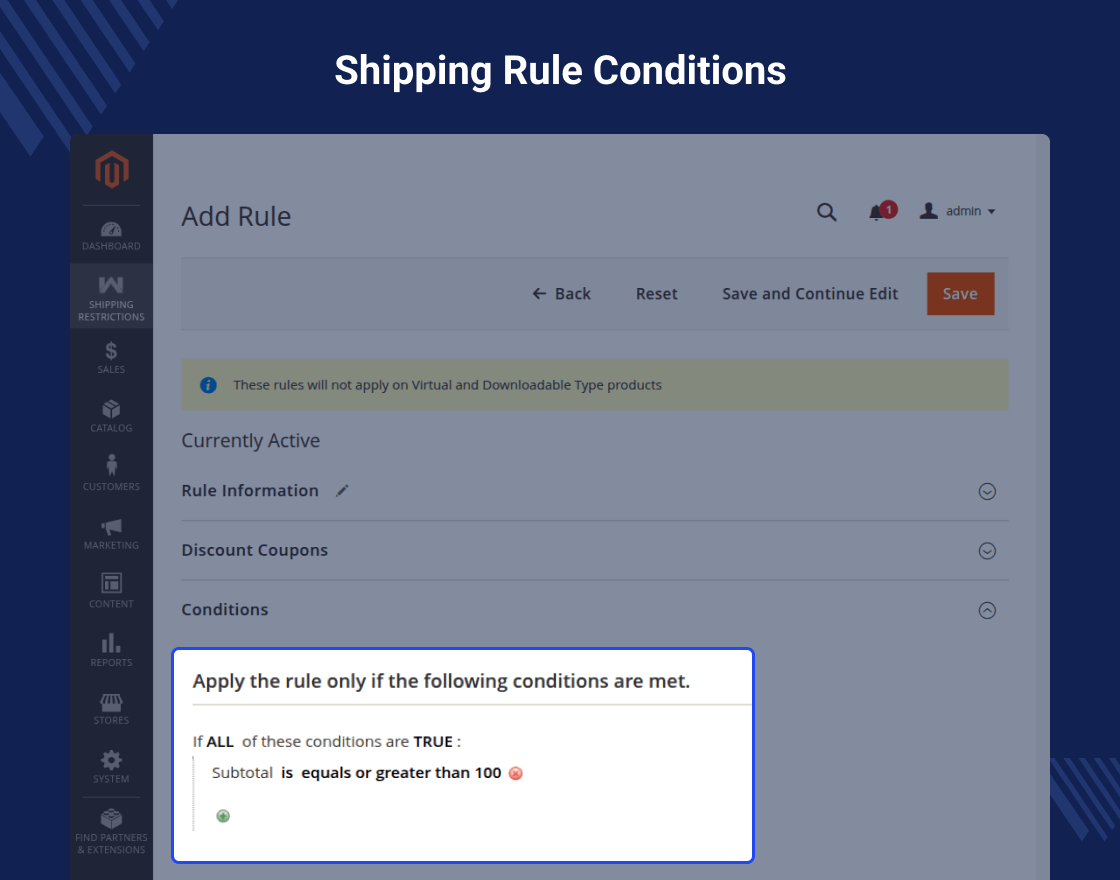Click Save and Continue Edit
This screenshot has width=1120, height=880.
[x=810, y=294]
